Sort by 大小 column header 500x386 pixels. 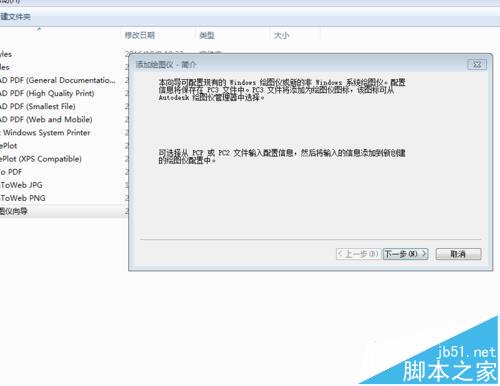[281, 35]
